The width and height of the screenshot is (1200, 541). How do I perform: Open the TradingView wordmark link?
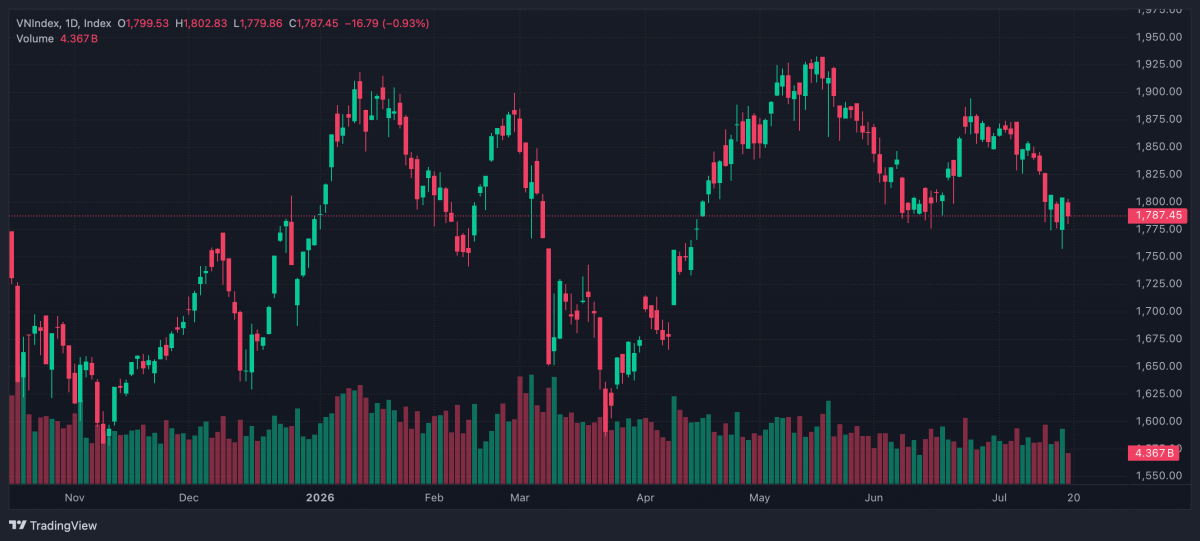pos(63,525)
